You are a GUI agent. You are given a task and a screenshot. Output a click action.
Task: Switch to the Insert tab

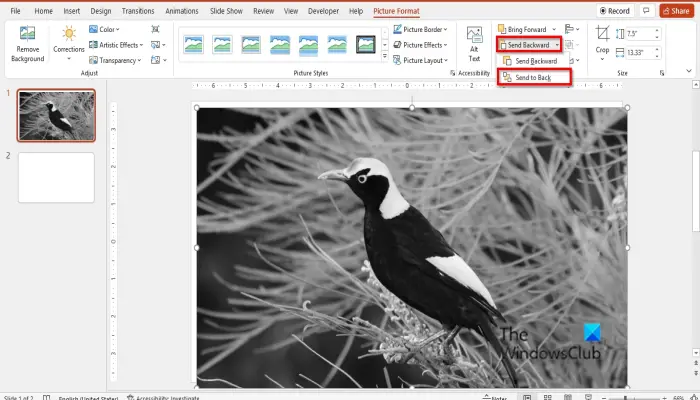click(x=71, y=11)
